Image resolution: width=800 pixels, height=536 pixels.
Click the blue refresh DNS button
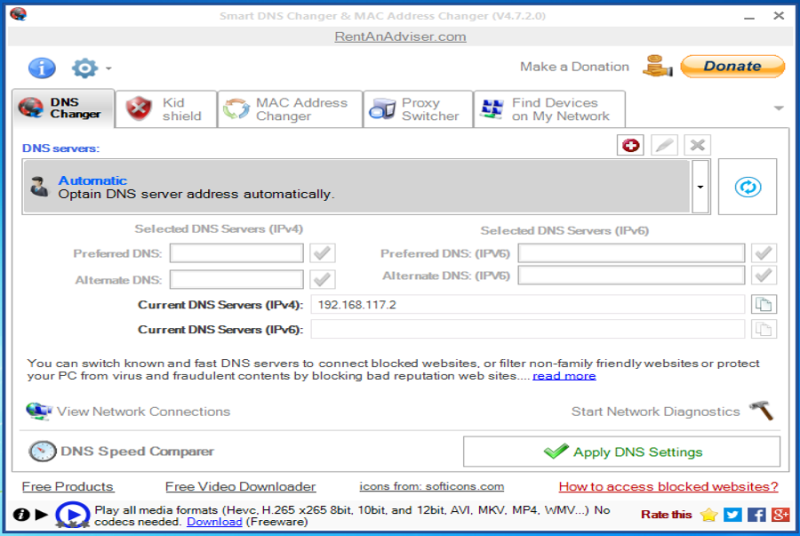click(x=747, y=187)
